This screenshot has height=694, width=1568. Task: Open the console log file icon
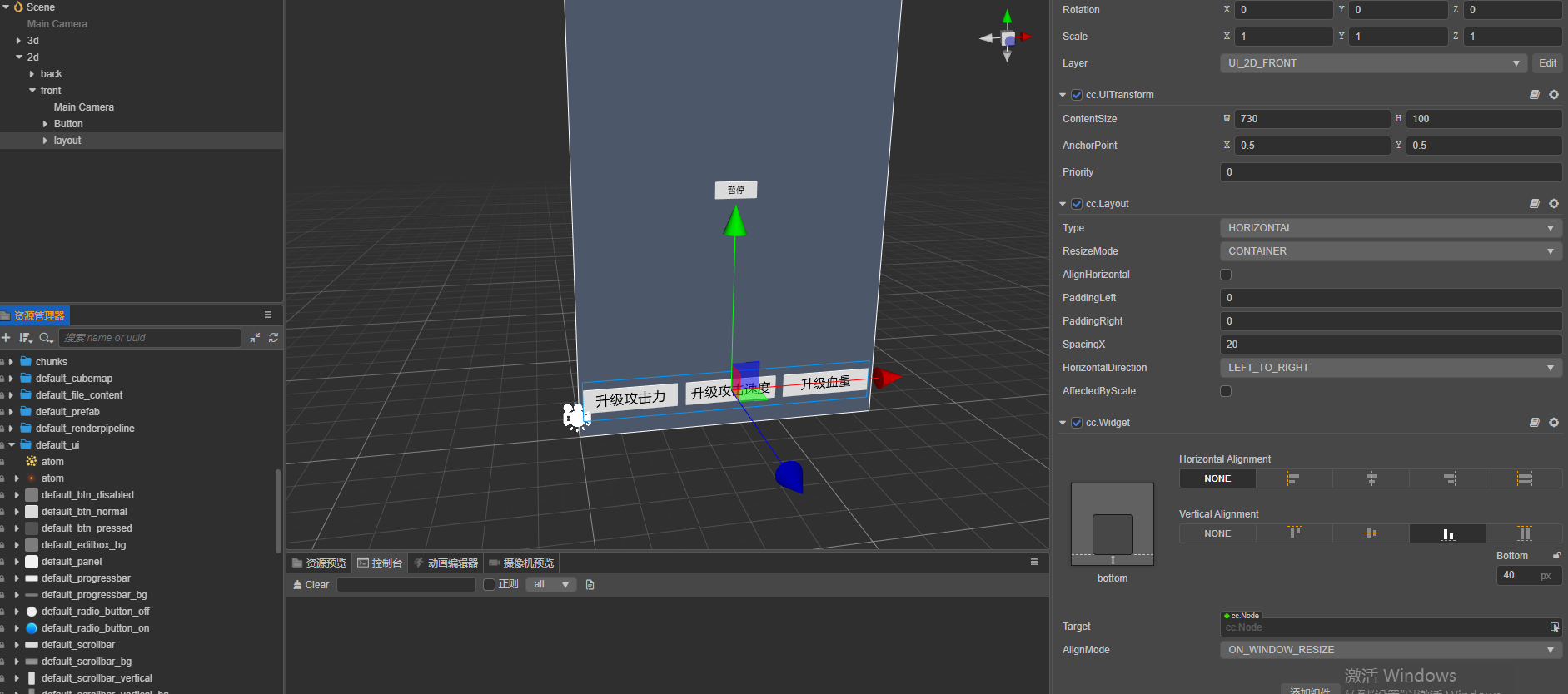[x=590, y=585]
